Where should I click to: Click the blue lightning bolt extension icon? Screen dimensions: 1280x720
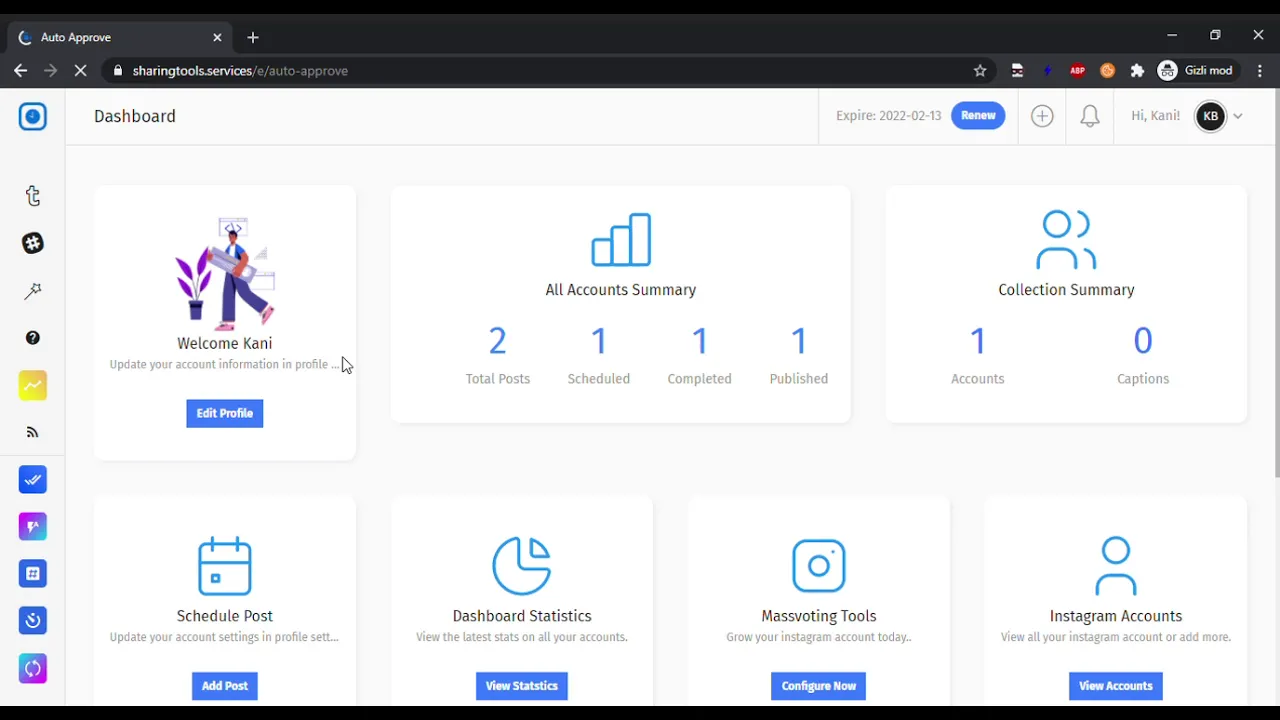pyautogui.click(x=1047, y=71)
